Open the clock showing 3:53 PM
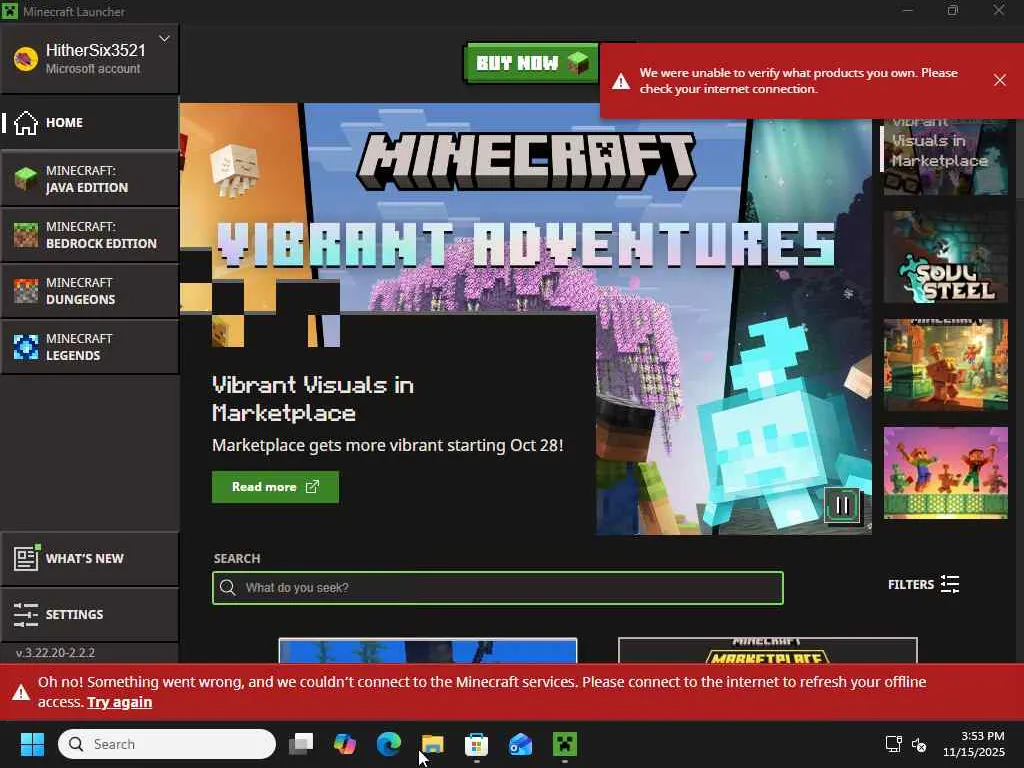This screenshot has width=1024, height=768. (974, 744)
